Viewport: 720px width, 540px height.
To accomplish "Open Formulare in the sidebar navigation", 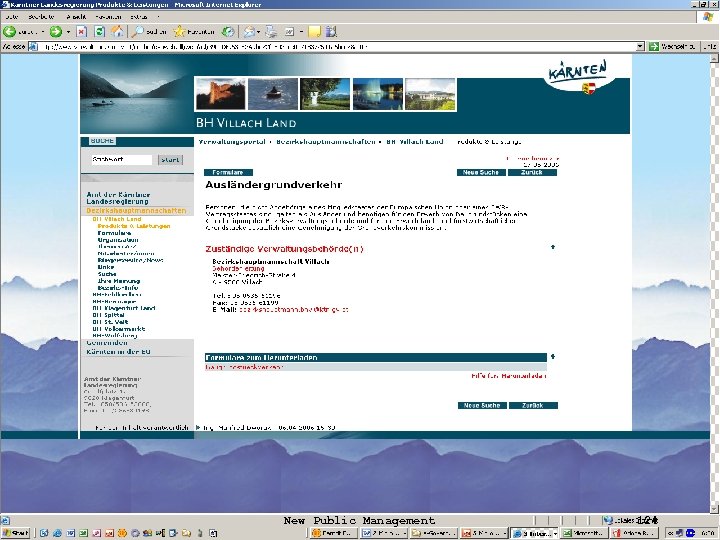I will tap(114, 233).
